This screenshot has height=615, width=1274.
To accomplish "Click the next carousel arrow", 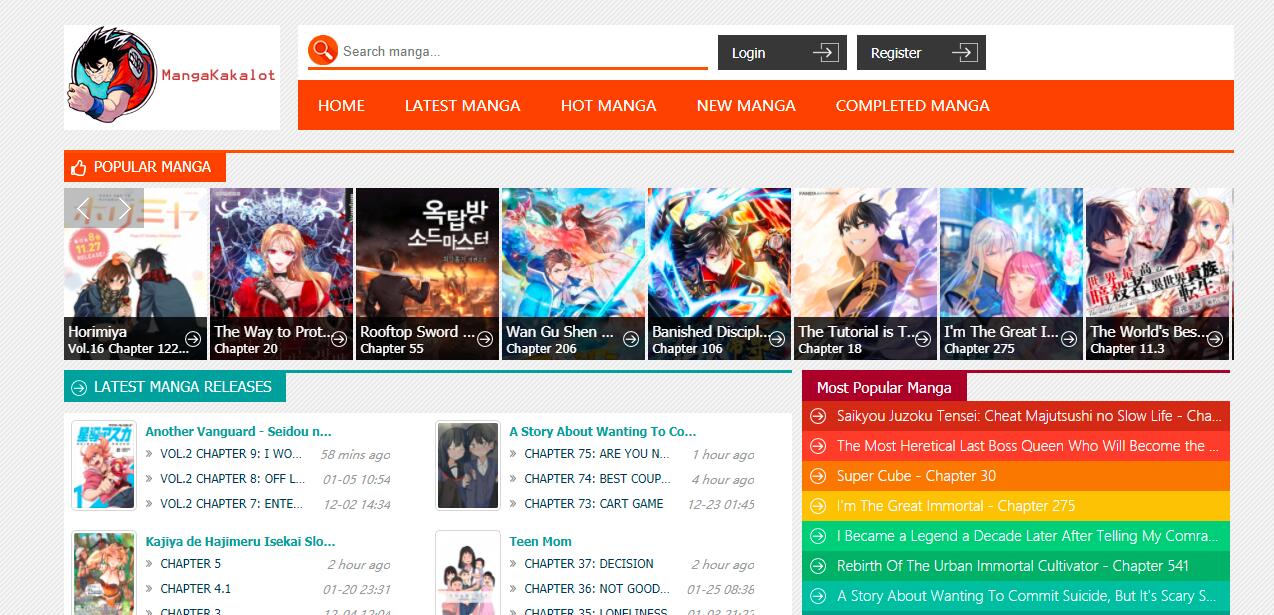I will 124,208.
